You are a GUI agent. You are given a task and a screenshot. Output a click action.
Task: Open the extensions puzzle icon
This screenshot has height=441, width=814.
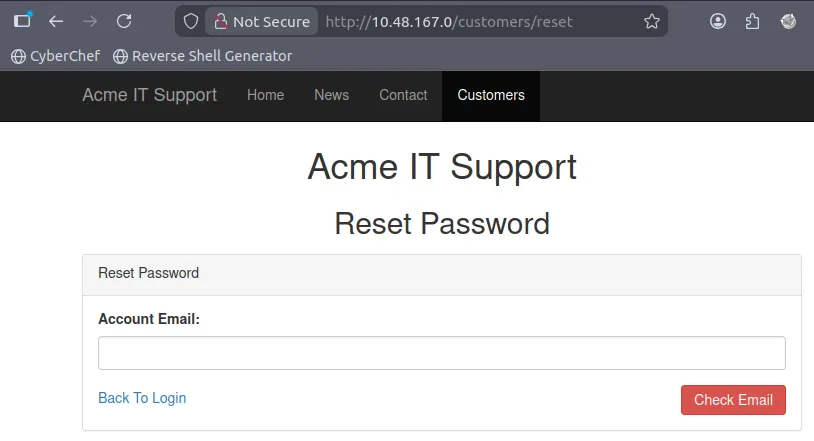pos(753,21)
